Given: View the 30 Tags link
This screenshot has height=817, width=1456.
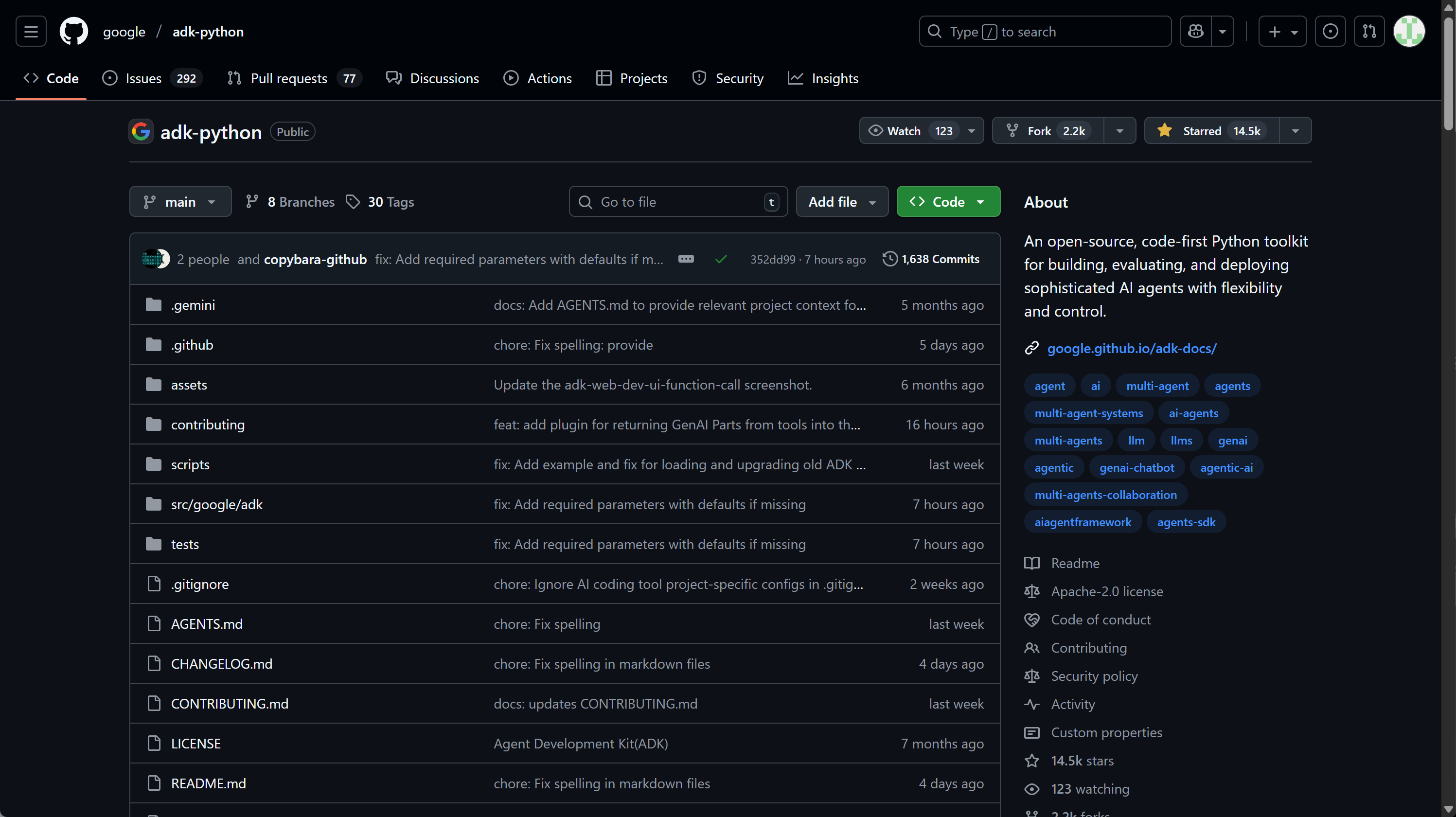Looking at the screenshot, I should [380, 202].
